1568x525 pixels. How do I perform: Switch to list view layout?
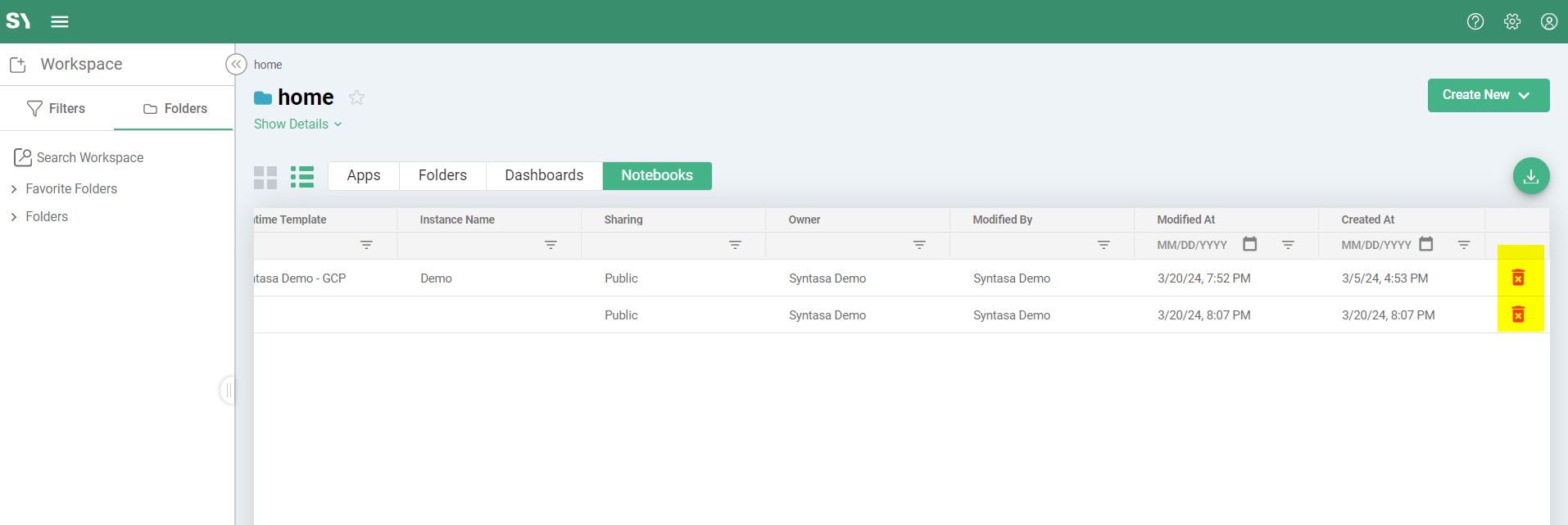[x=302, y=177]
